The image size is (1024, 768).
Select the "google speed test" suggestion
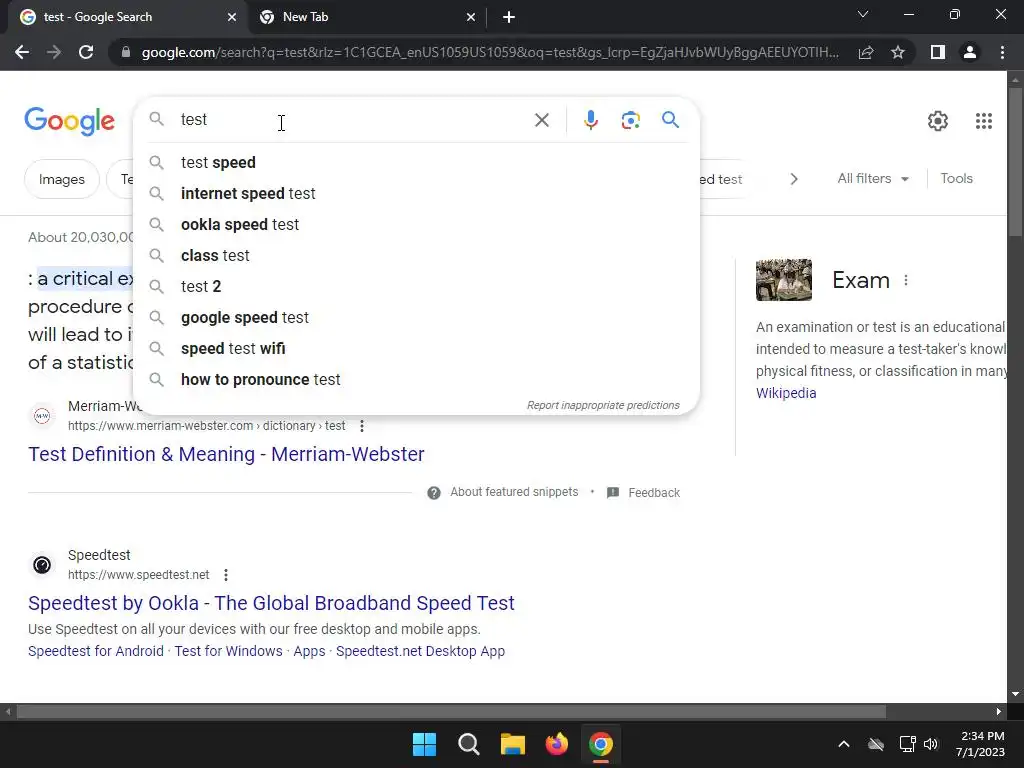coord(416,317)
